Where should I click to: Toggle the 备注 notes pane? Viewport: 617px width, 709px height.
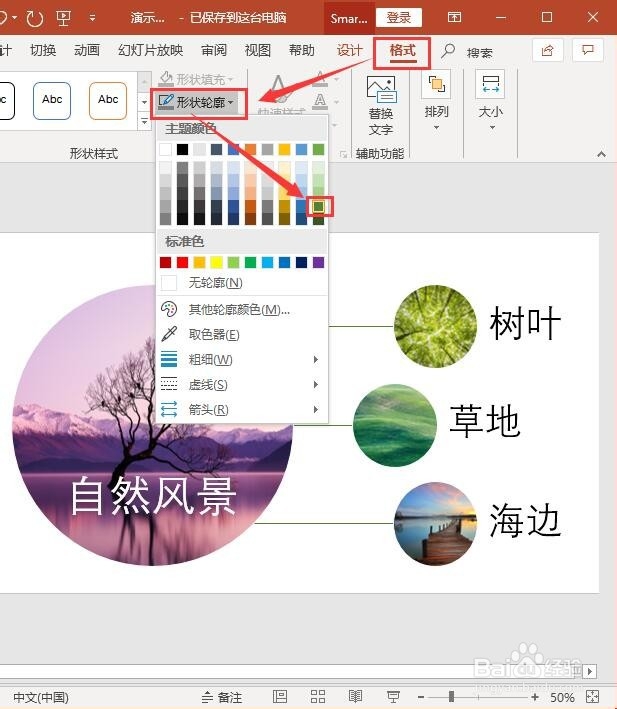pyautogui.click(x=221, y=697)
